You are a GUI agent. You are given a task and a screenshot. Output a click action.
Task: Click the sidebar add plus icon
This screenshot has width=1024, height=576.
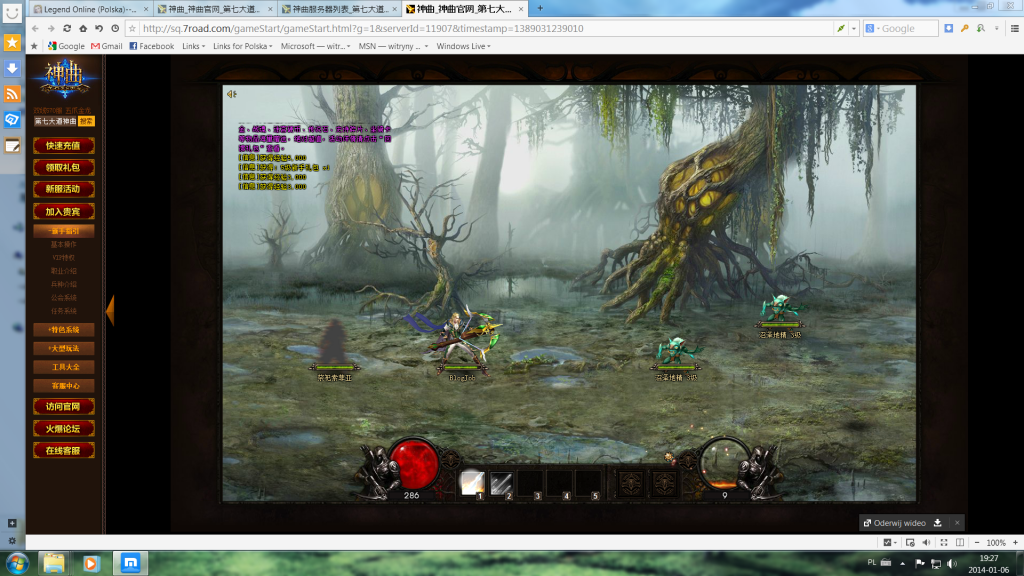12,523
